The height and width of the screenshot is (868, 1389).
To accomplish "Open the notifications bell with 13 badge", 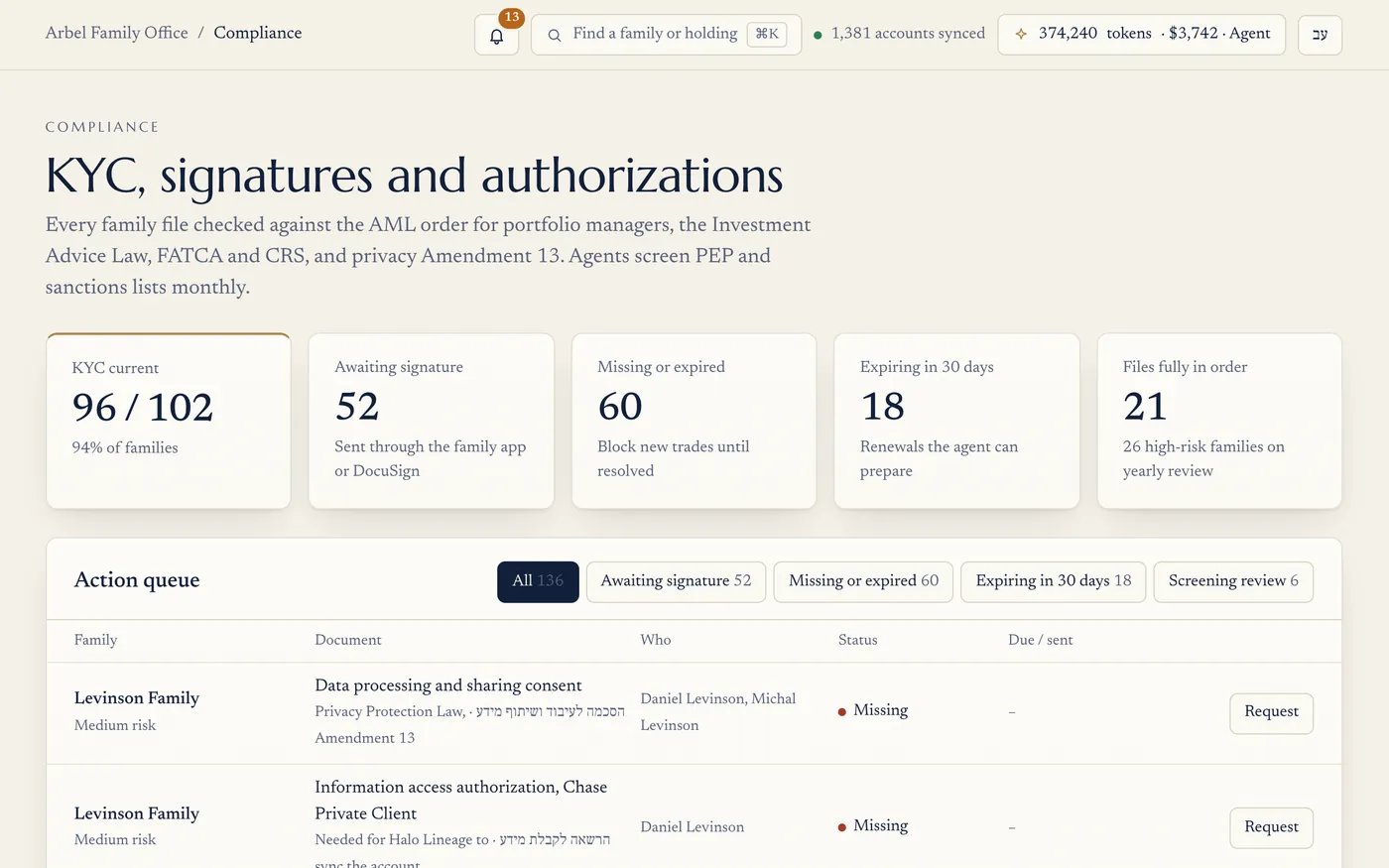I will 496,35.
